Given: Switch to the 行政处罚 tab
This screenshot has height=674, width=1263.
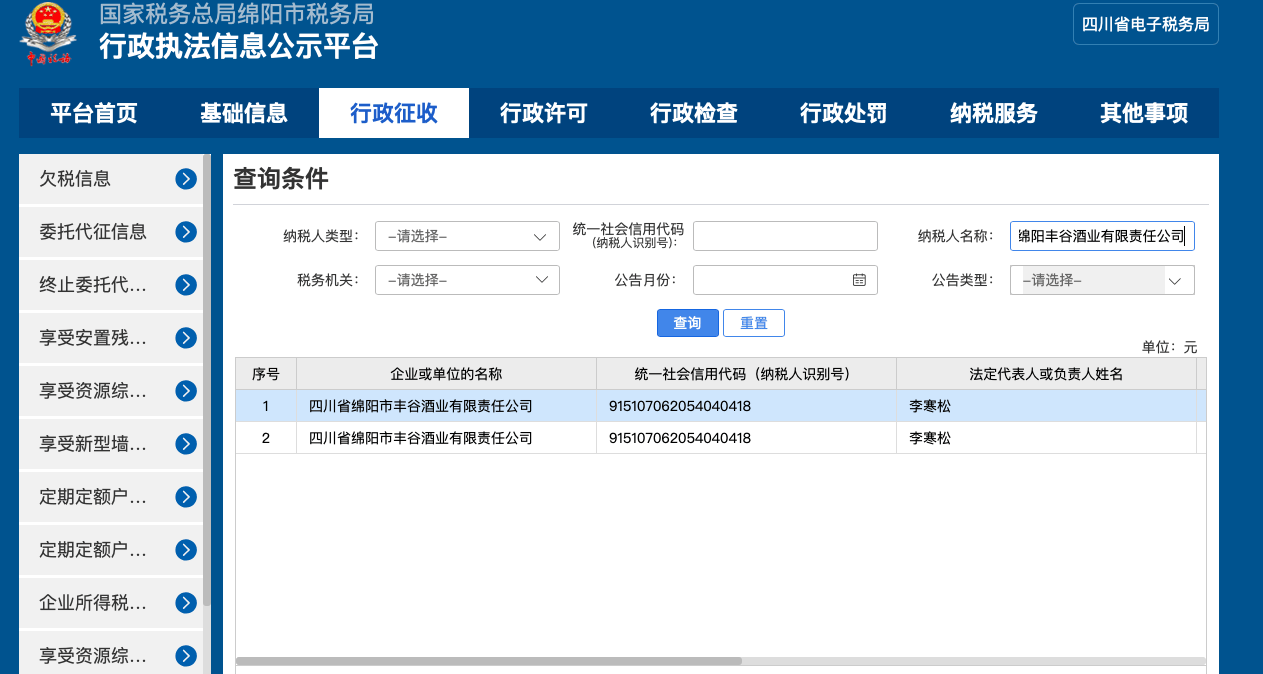Looking at the screenshot, I should (843, 113).
